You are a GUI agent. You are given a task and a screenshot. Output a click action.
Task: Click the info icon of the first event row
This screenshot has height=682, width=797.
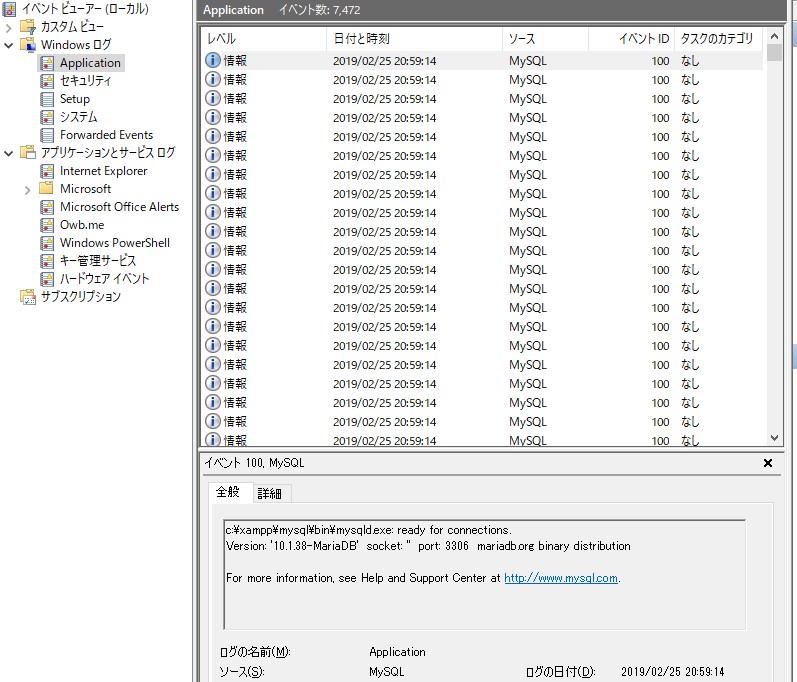pos(212,60)
